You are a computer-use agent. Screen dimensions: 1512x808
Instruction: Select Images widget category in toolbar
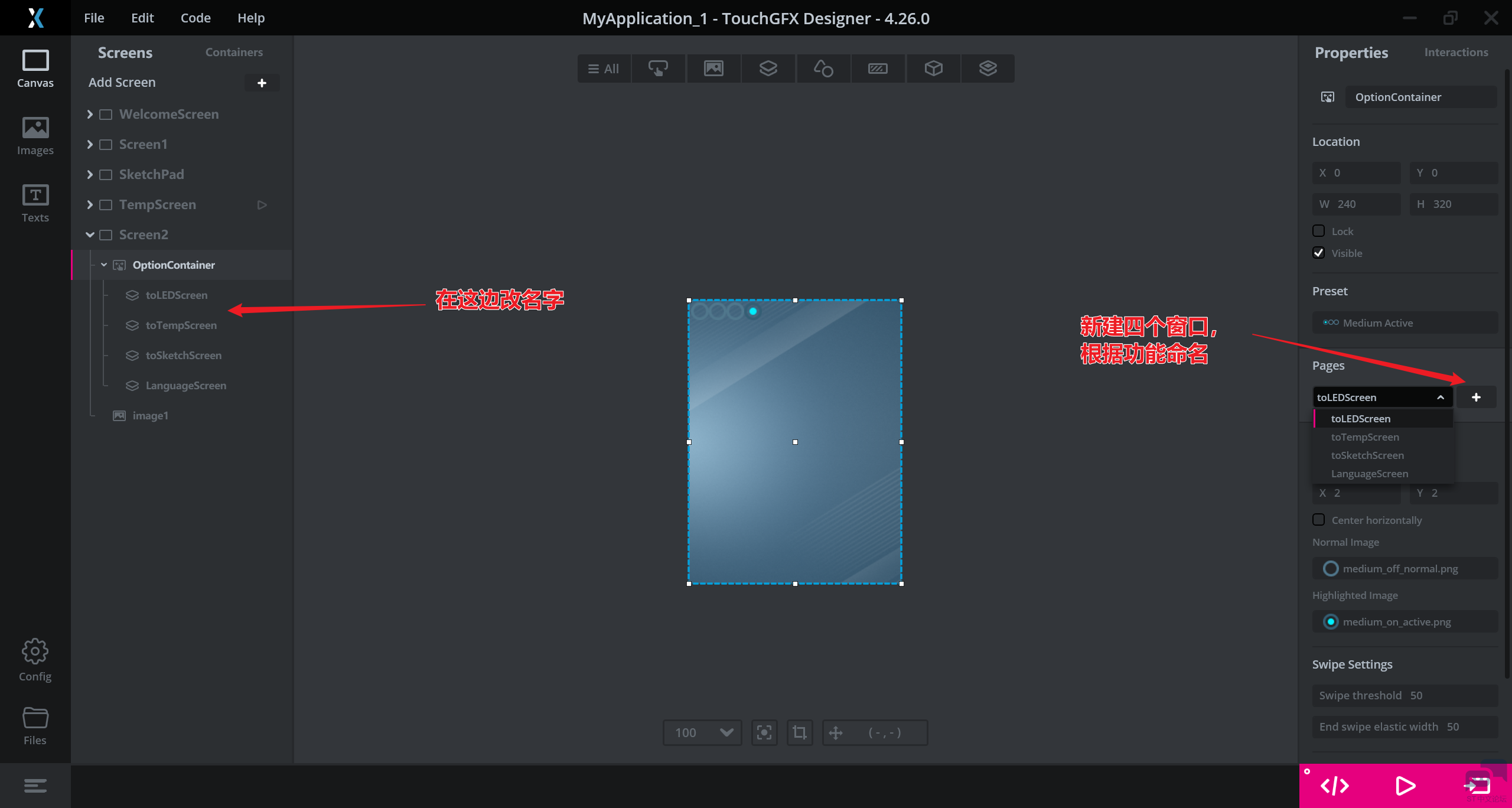(713, 69)
